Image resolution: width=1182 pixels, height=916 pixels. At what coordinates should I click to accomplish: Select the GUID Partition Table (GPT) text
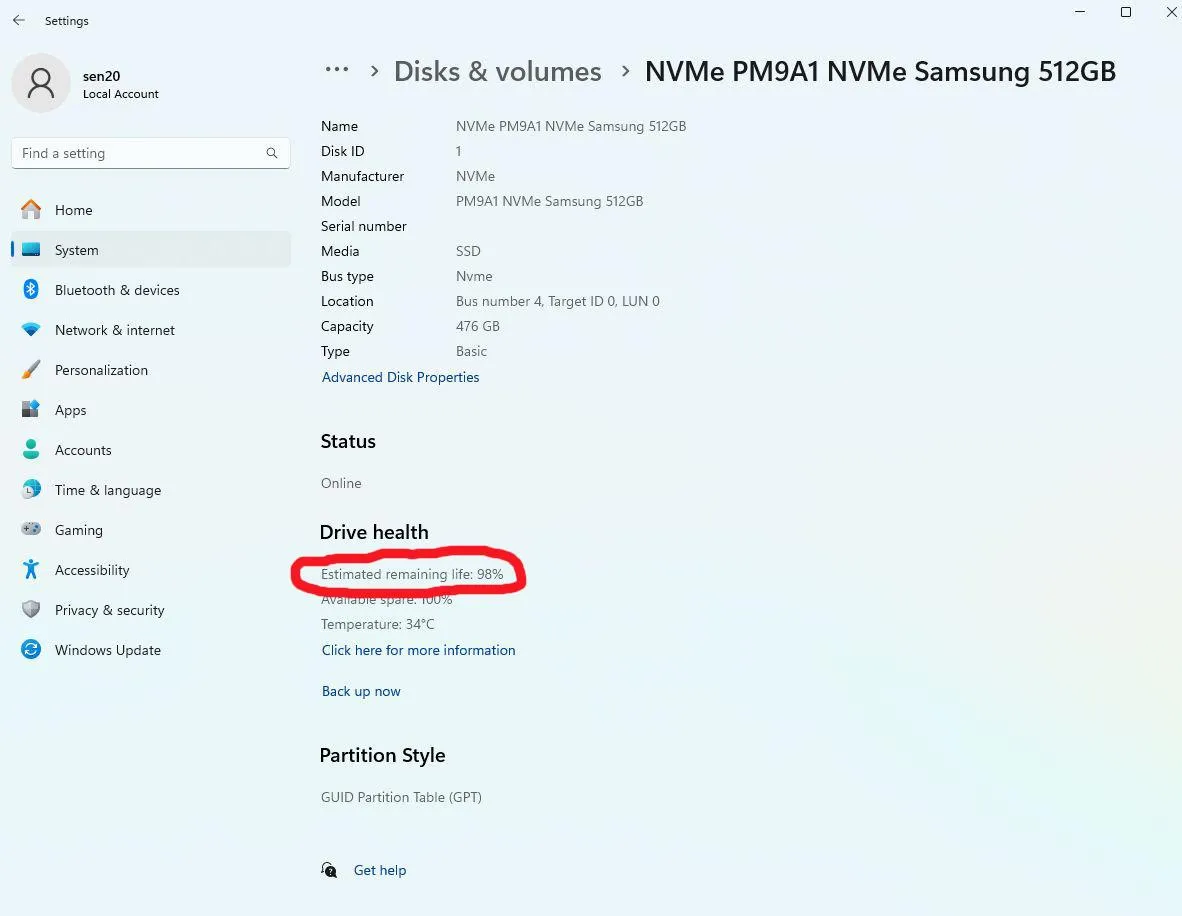(401, 797)
